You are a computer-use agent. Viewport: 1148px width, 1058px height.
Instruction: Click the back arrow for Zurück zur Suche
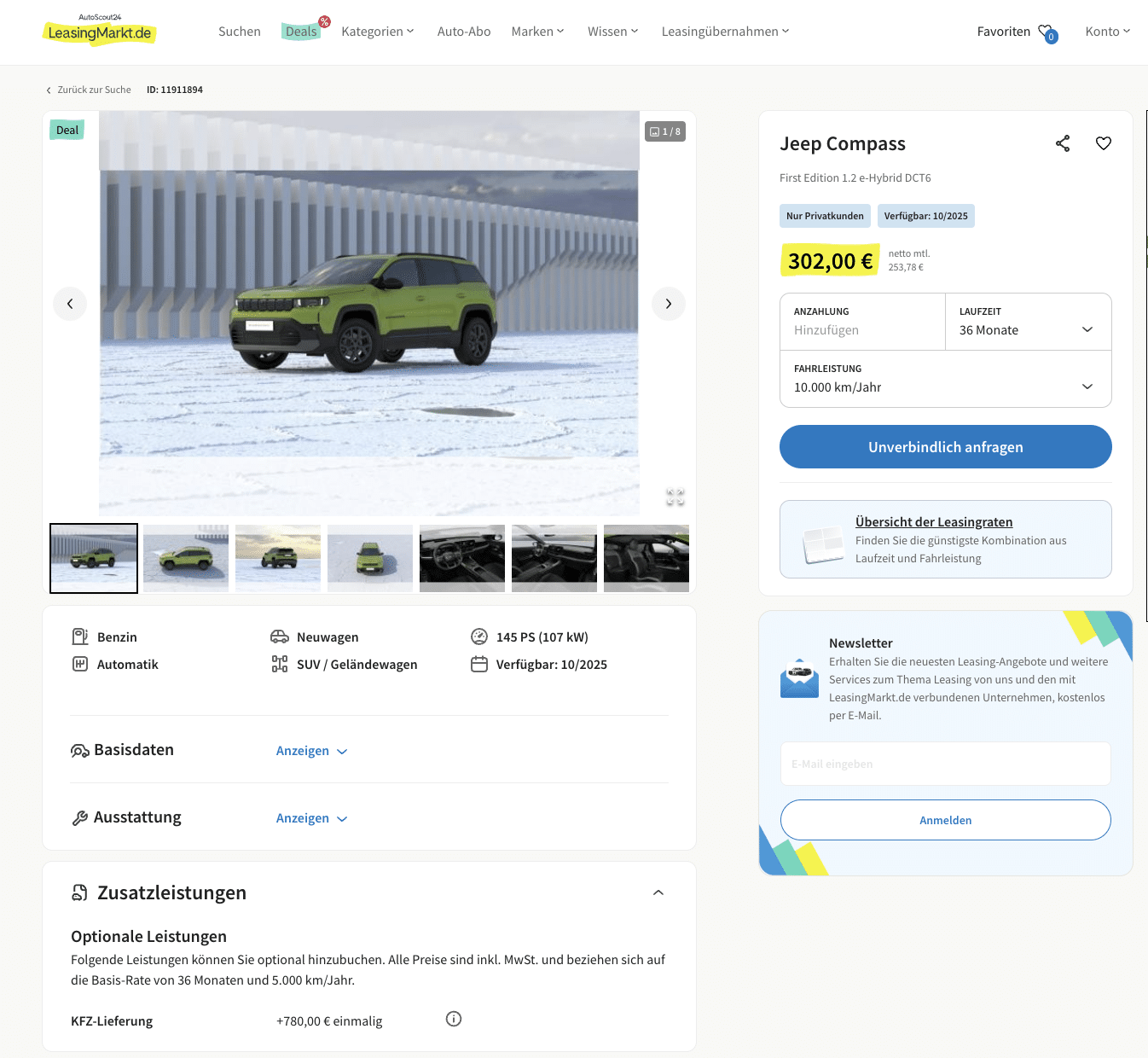pyautogui.click(x=49, y=90)
